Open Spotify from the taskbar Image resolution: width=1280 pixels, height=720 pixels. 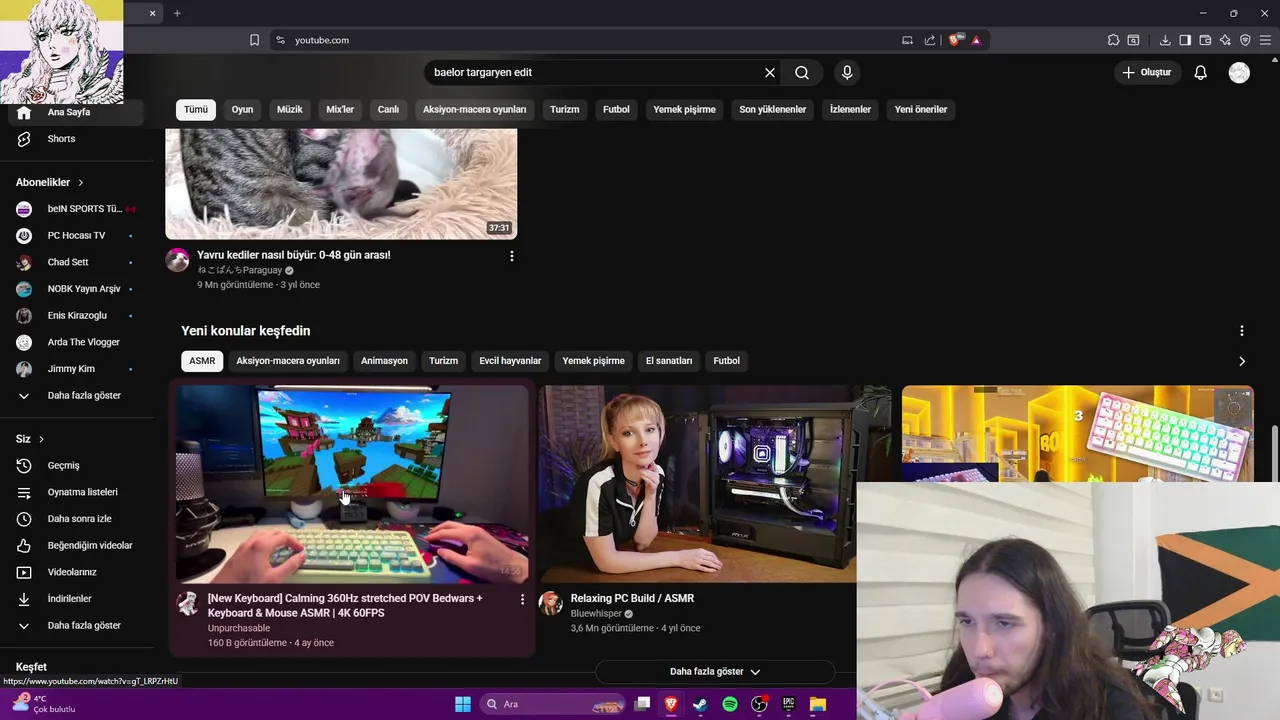(730, 704)
